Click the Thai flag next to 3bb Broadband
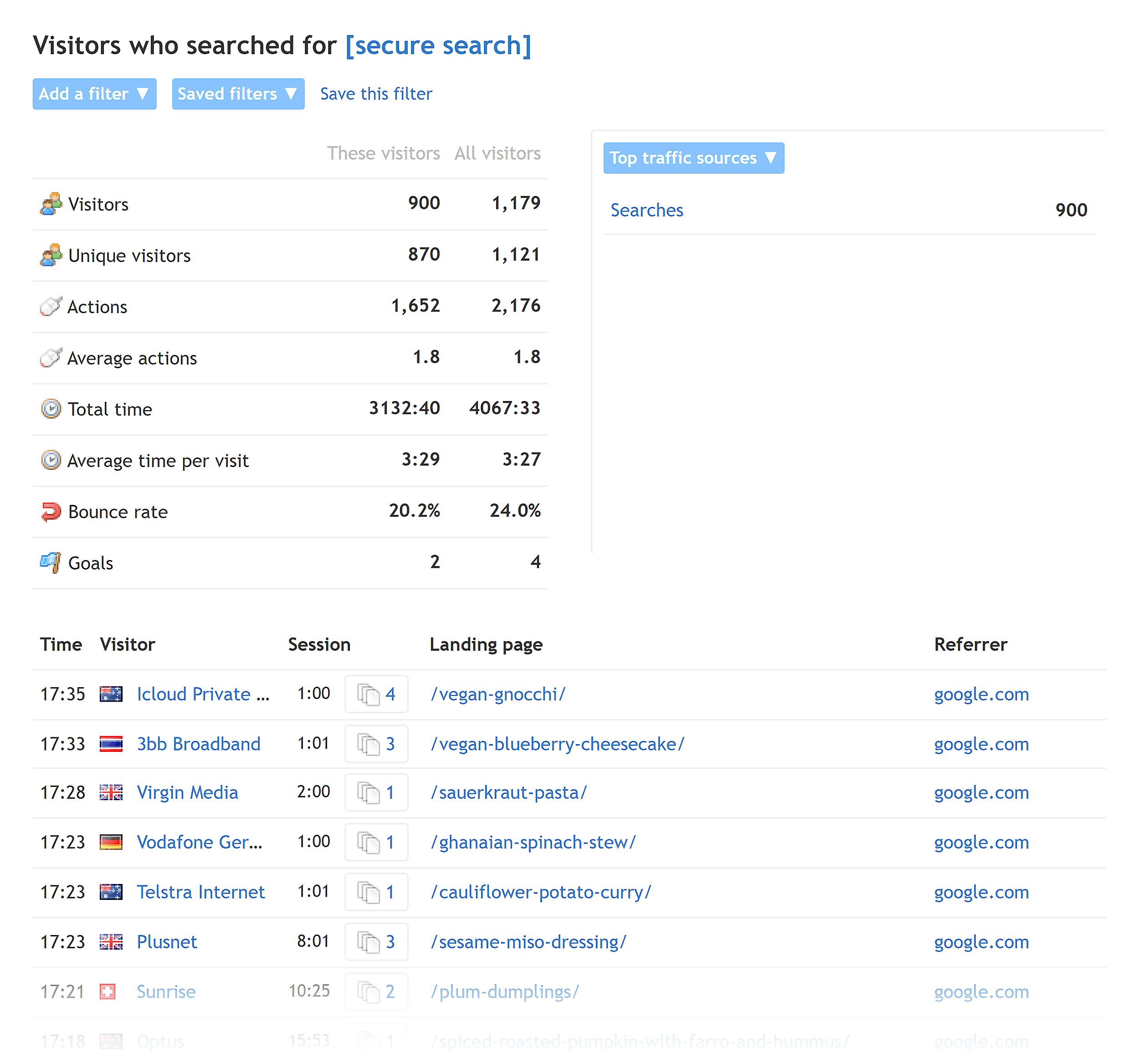Screen dimensions: 1139x1064 (x=111, y=744)
